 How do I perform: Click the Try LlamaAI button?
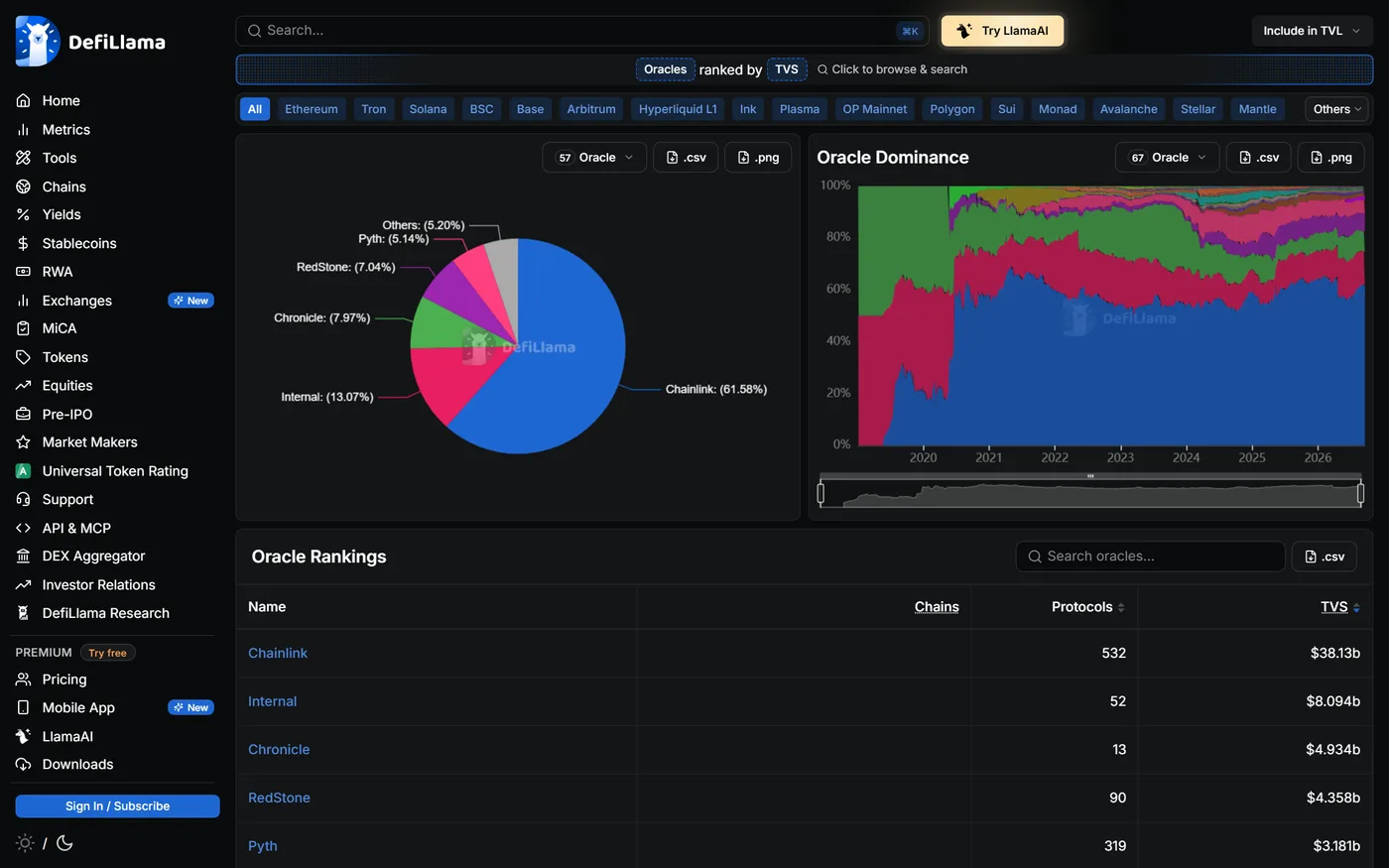[1002, 31]
